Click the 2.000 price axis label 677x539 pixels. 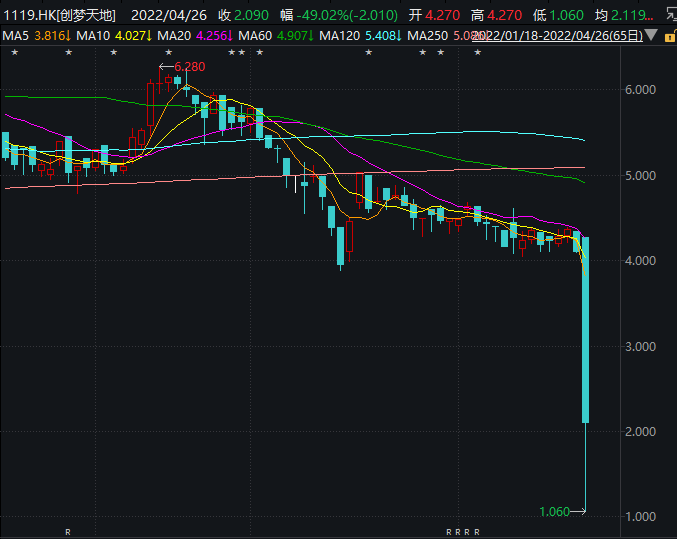click(x=640, y=431)
